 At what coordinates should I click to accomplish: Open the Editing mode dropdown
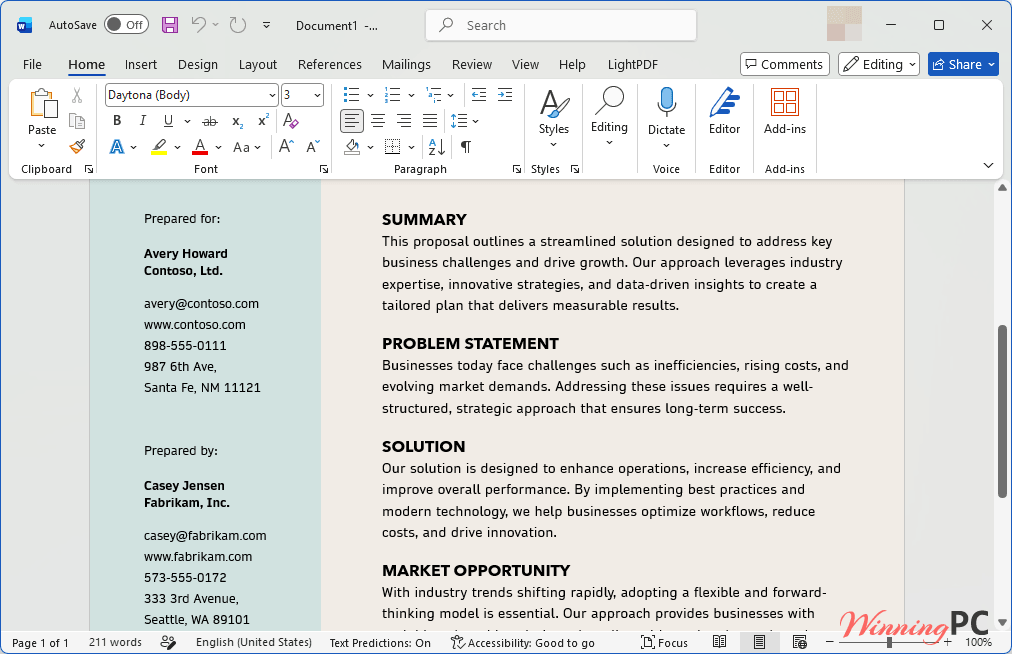click(878, 64)
